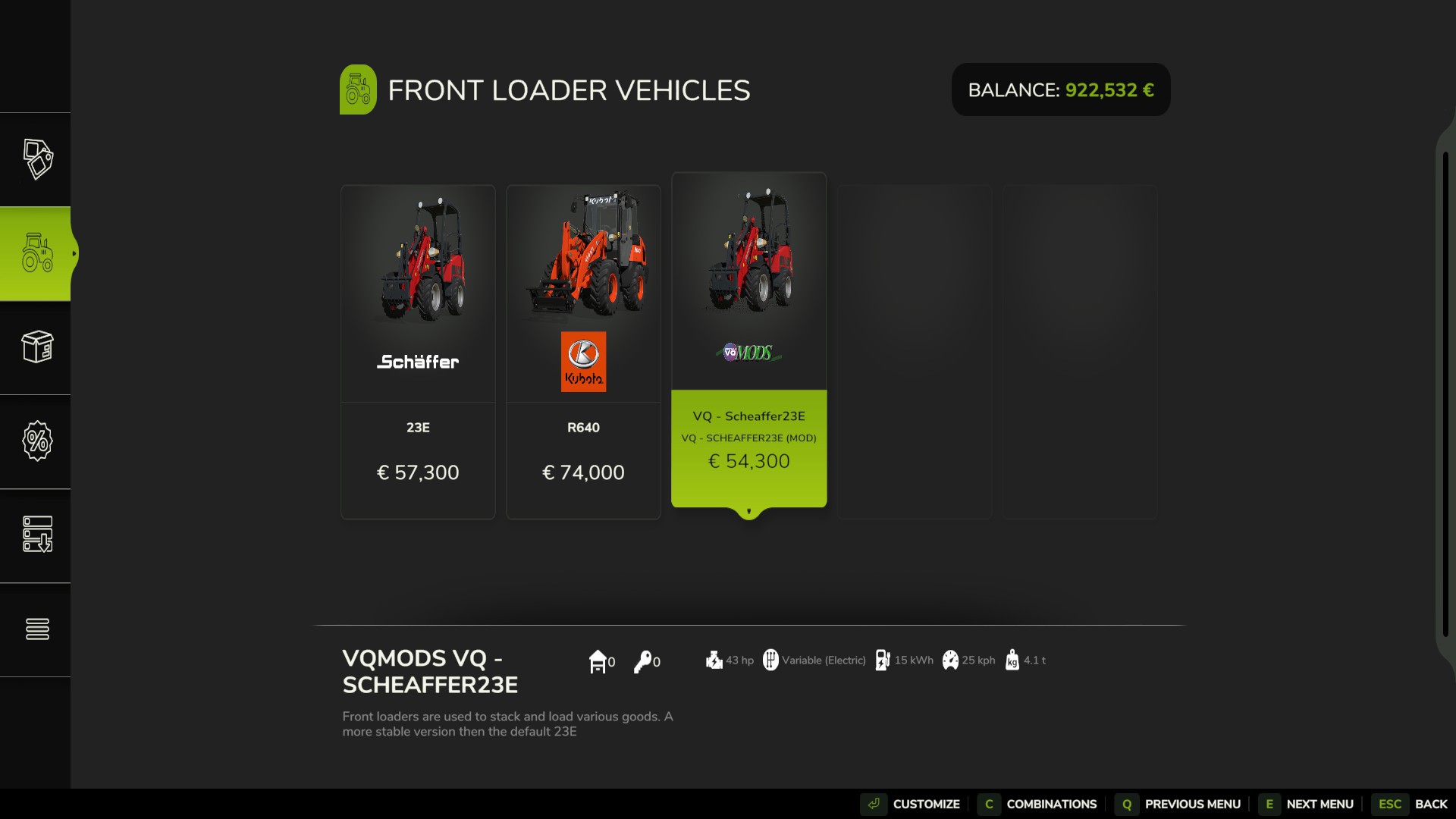Open the stacked list sidebar icon

(37, 629)
